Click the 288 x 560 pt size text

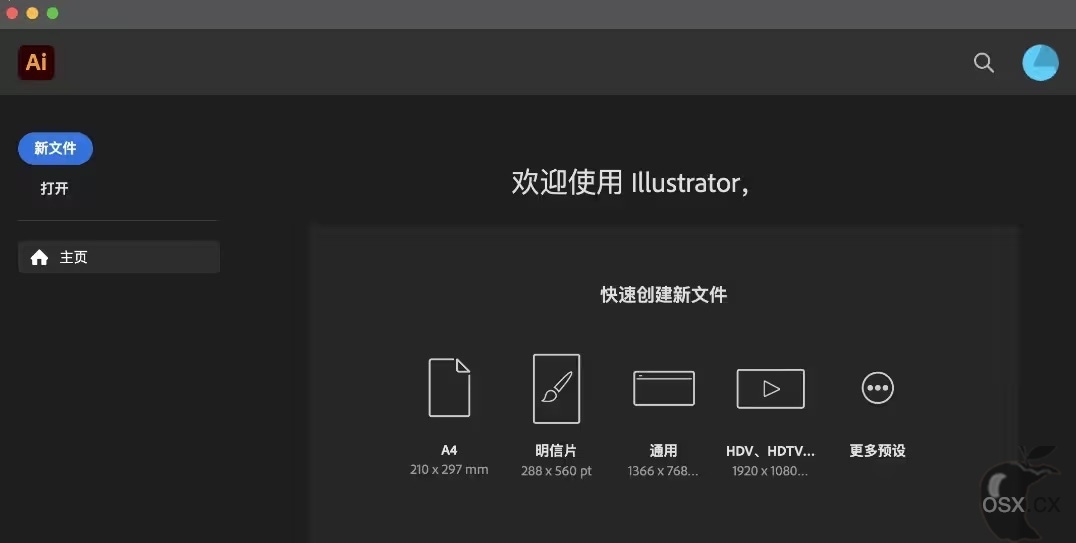tap(556, 471)
